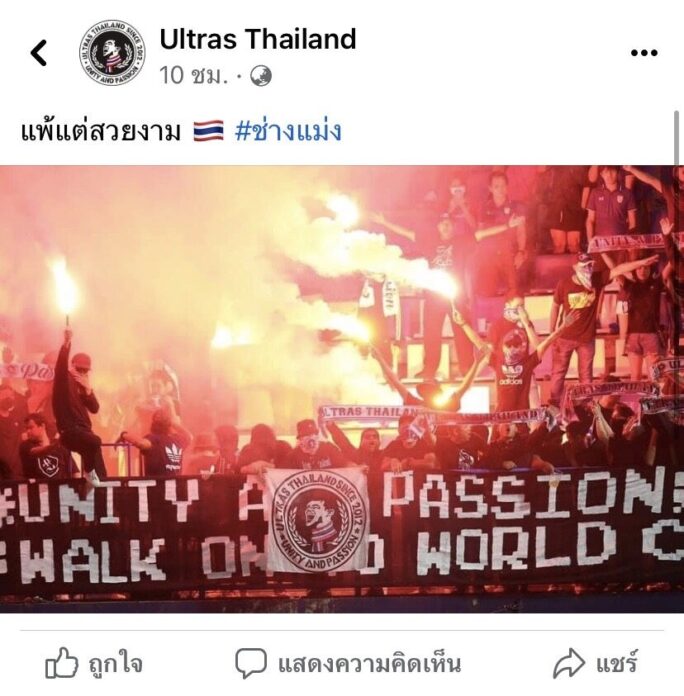The height and width of the screenshot is (696, 684).
Task: Click the post caption text แพ้แต่สวยงาม
Action: (101, 131)
